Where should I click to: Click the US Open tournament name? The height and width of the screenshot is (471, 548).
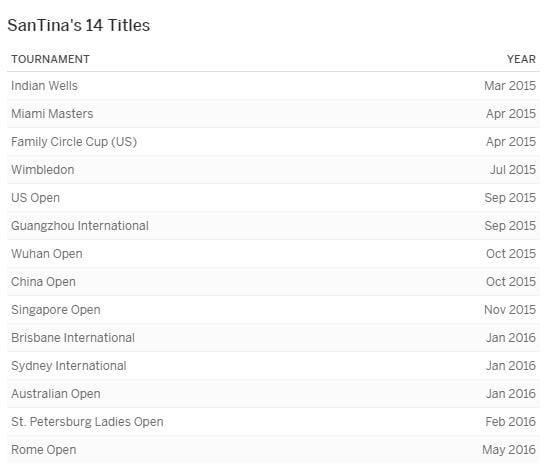click(35, 198)
